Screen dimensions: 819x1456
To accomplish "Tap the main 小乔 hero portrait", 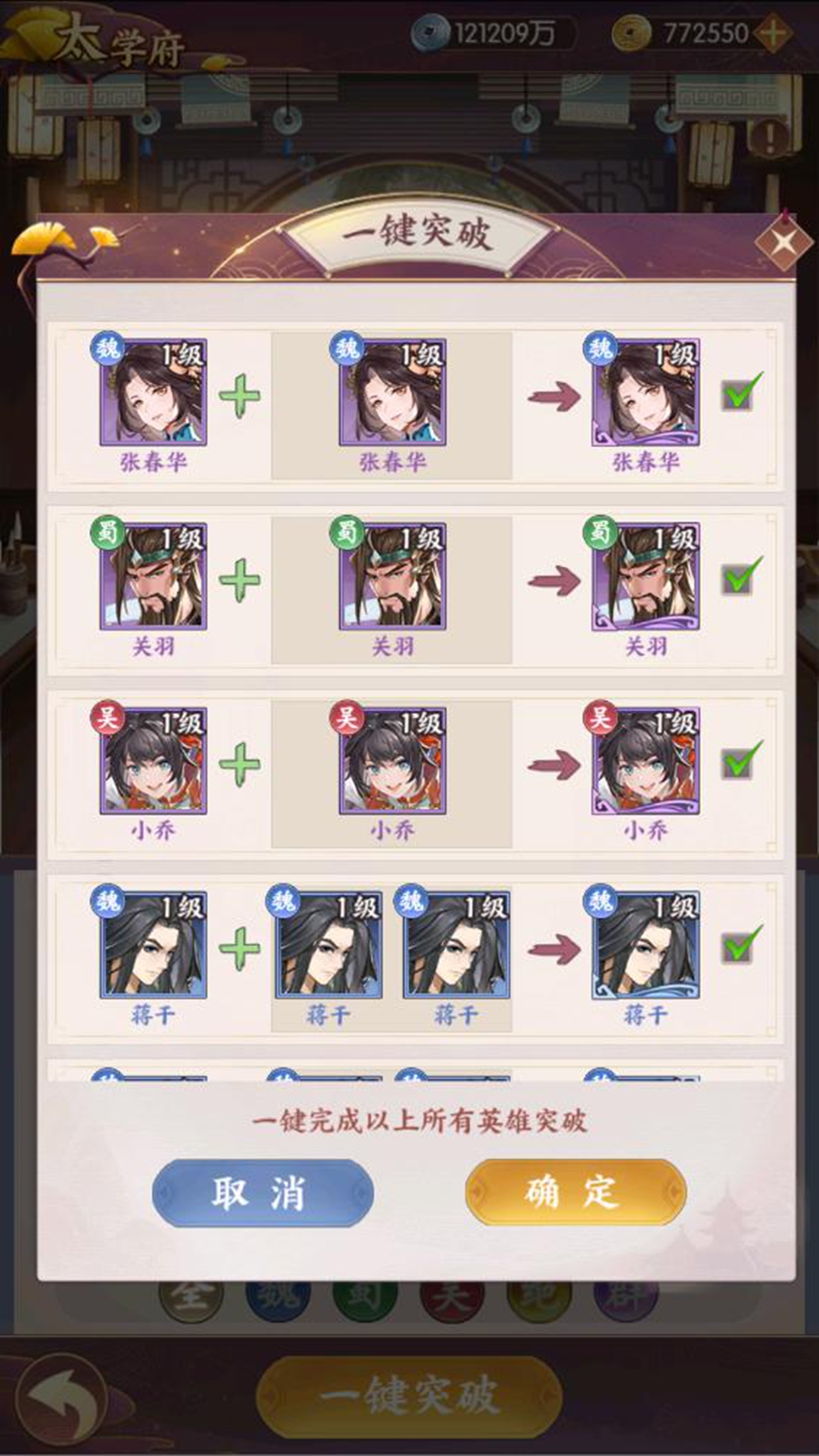I will [x=153, y=761].
